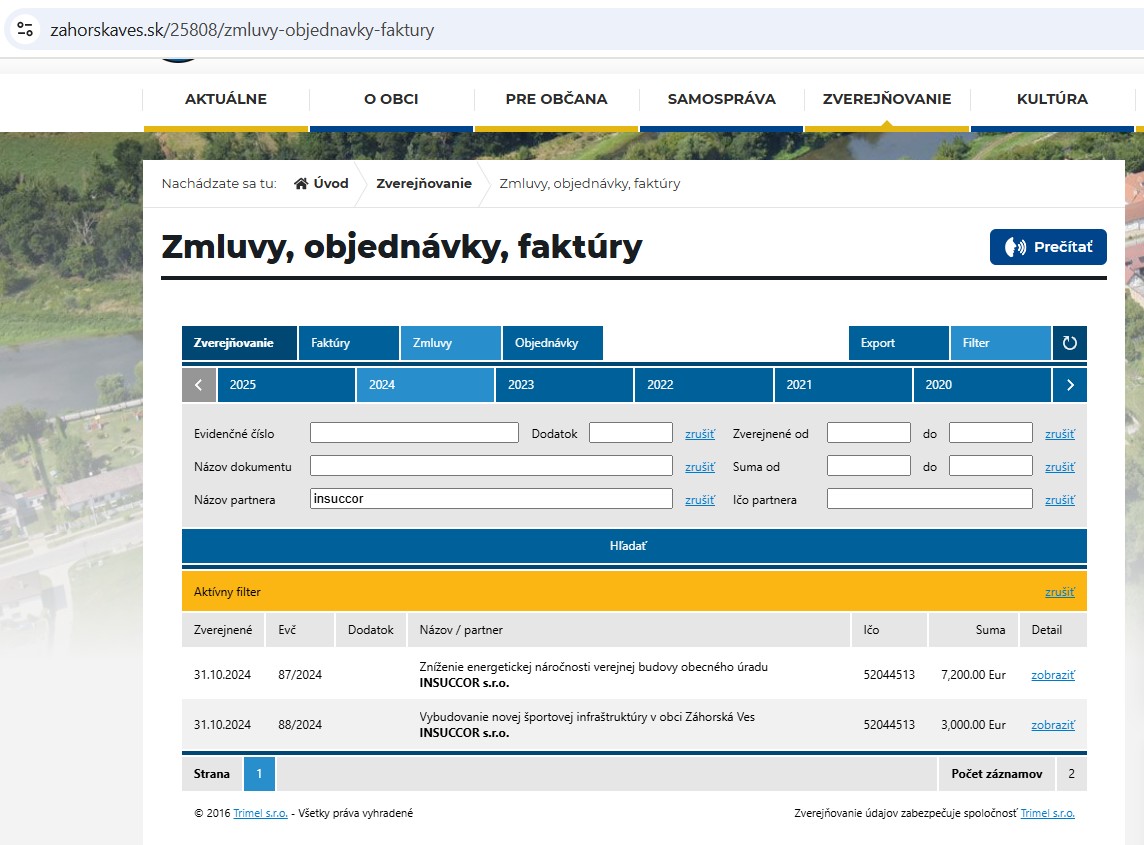Expand the Samospráva navigation menu
The width and height of the screenshot is (1144, 845).
(x=721, y=99)
